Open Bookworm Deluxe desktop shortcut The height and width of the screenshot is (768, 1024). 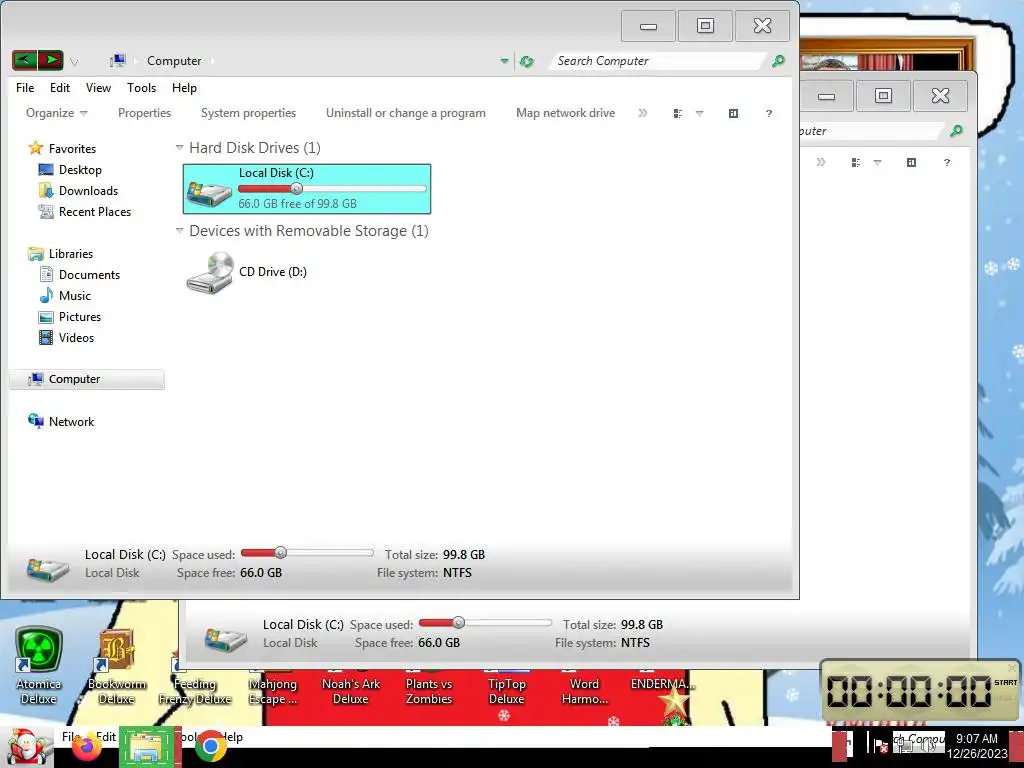(116, 665)
